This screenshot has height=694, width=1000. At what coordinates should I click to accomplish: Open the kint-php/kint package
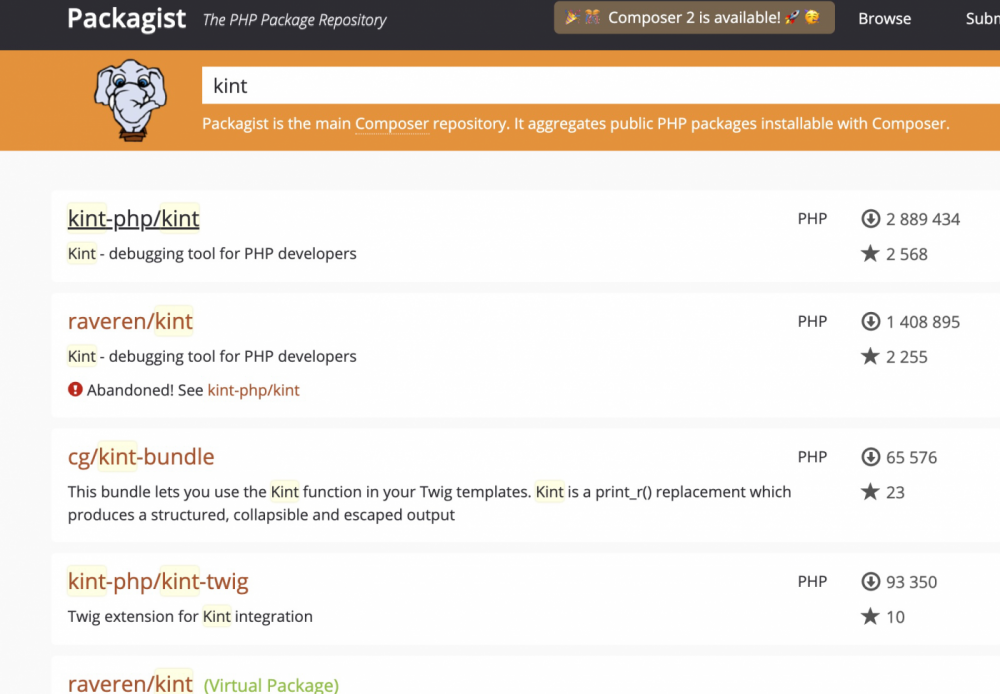click(133, 218)
